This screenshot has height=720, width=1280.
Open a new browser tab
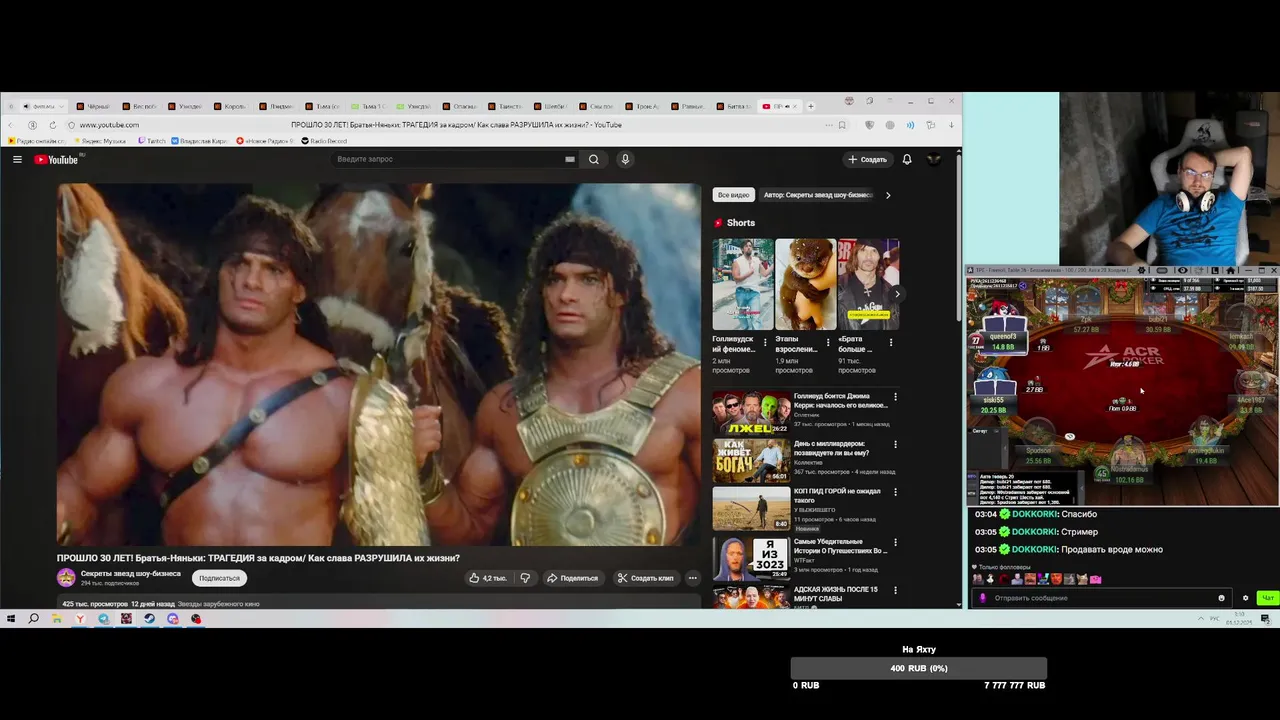pos(811,106)
